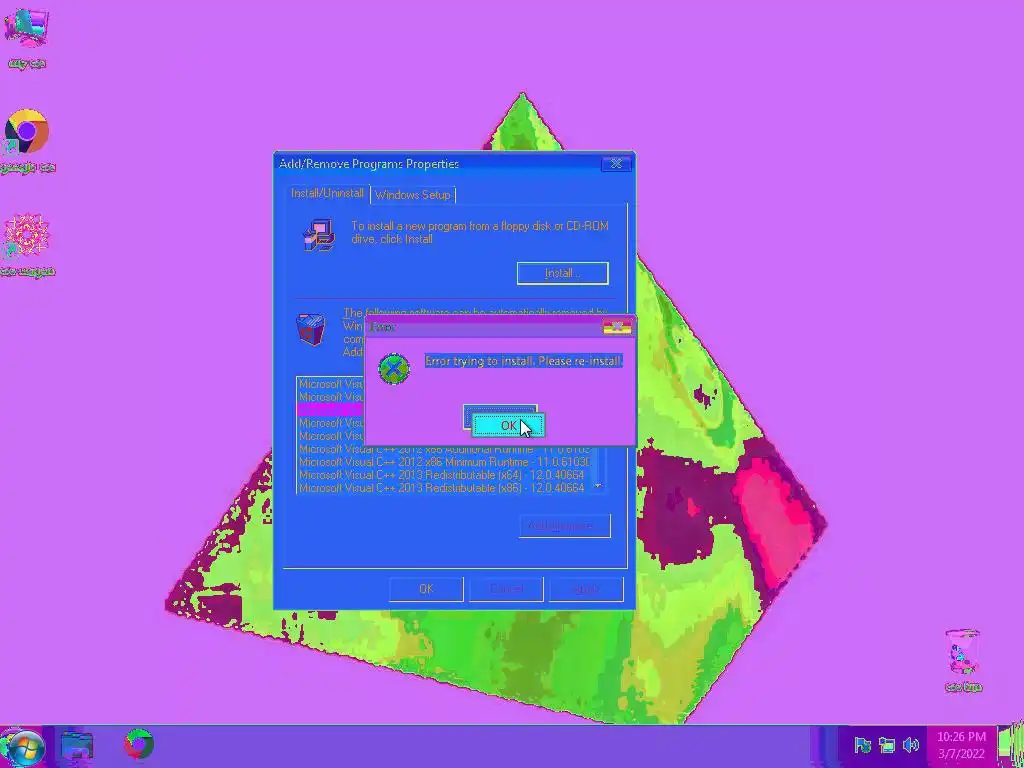Select Visual C++ 2012 x86 Minimum Runtime entry

pos(444,462)
